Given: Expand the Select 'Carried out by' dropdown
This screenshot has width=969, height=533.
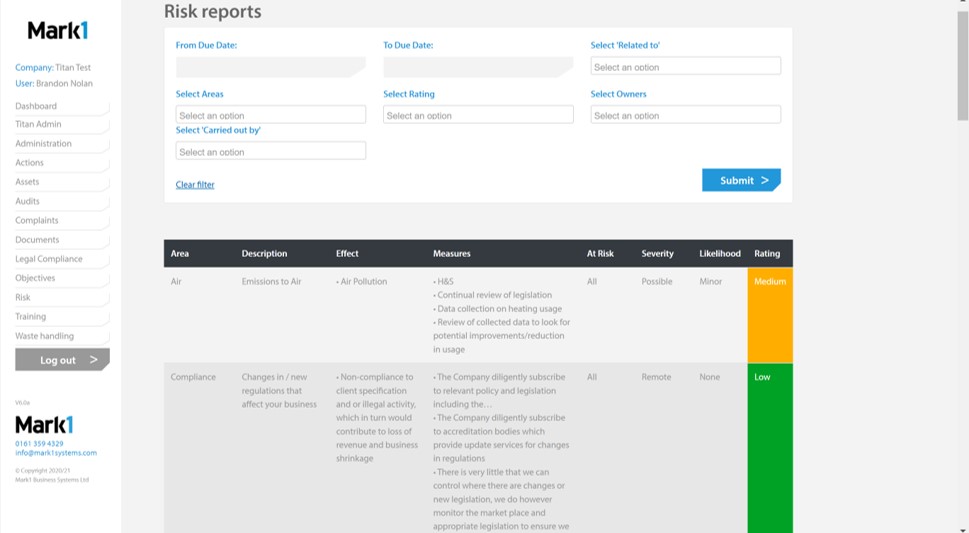Looking at the screenshot, I should pos(270,152).
